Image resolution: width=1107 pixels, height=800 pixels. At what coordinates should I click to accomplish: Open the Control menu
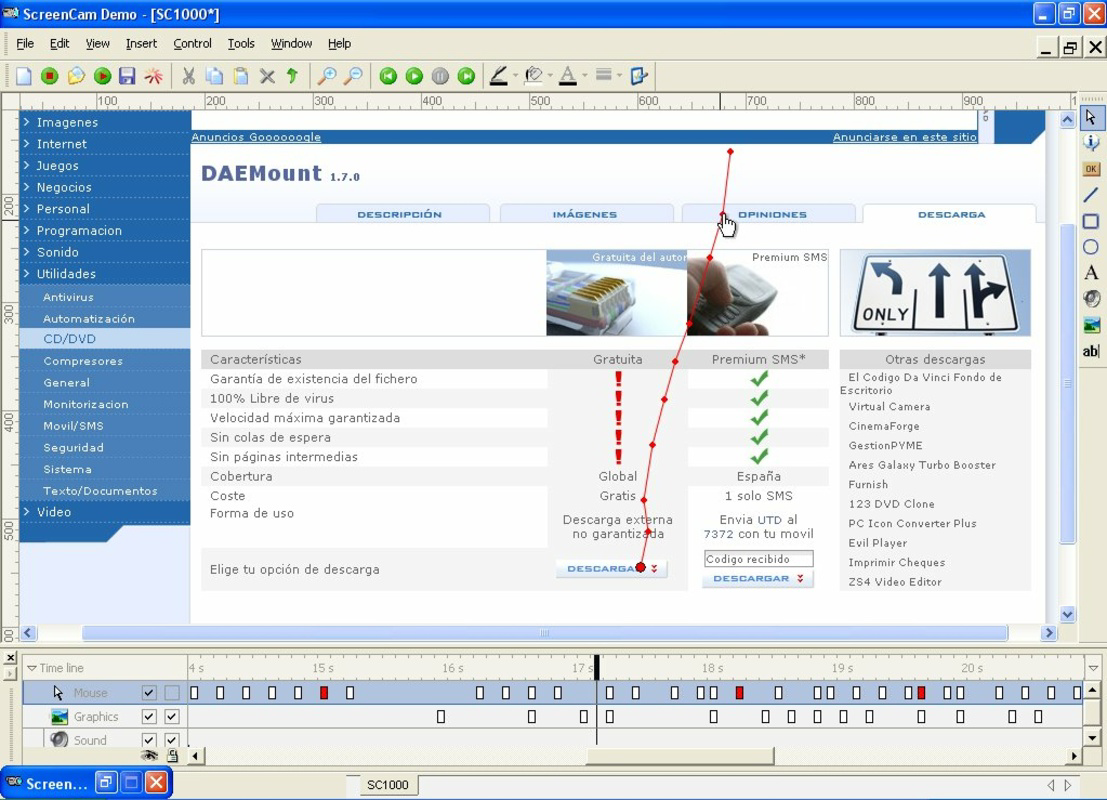click(192, 44)
